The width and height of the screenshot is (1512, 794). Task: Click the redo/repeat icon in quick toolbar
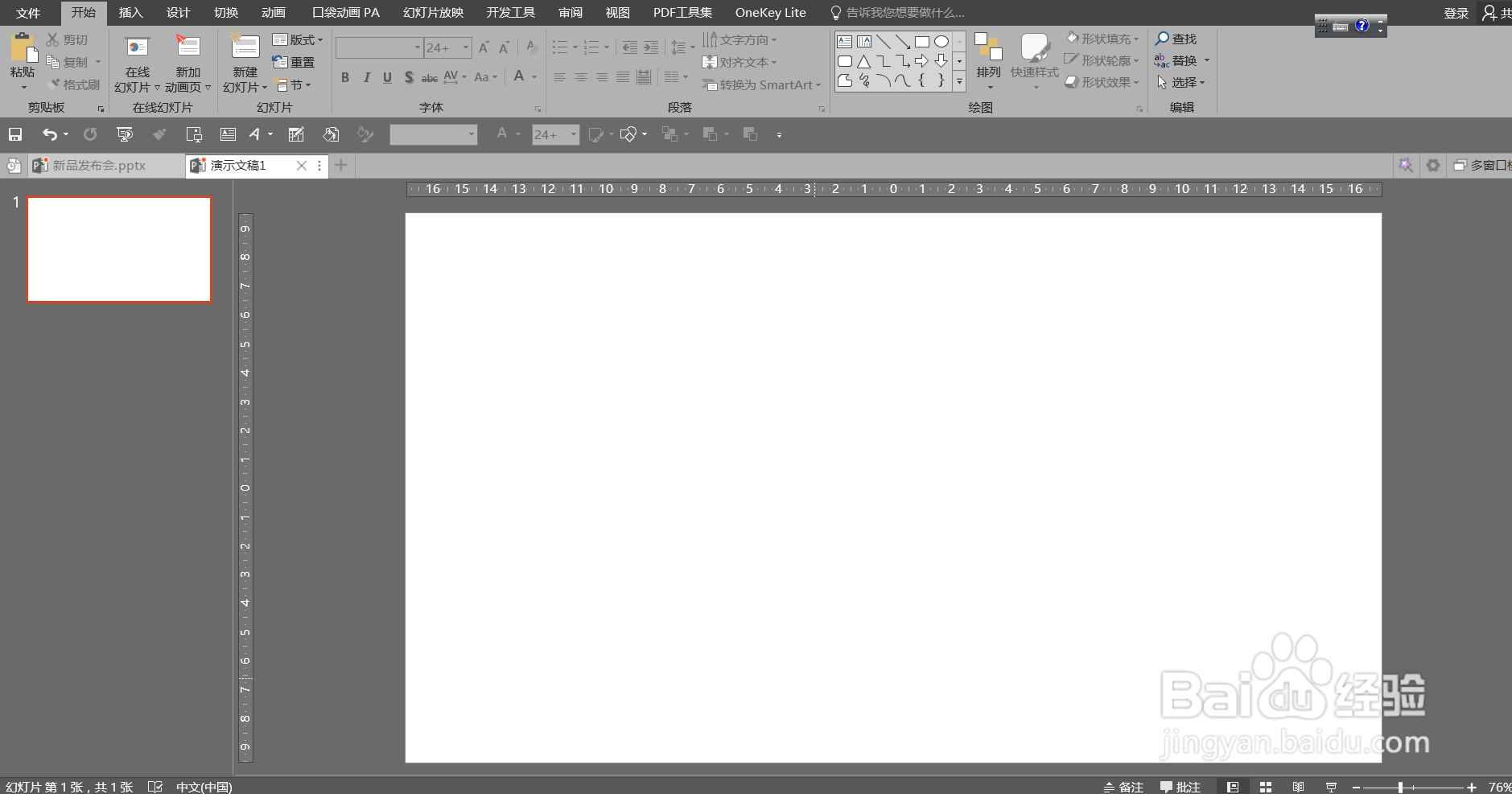90,134
